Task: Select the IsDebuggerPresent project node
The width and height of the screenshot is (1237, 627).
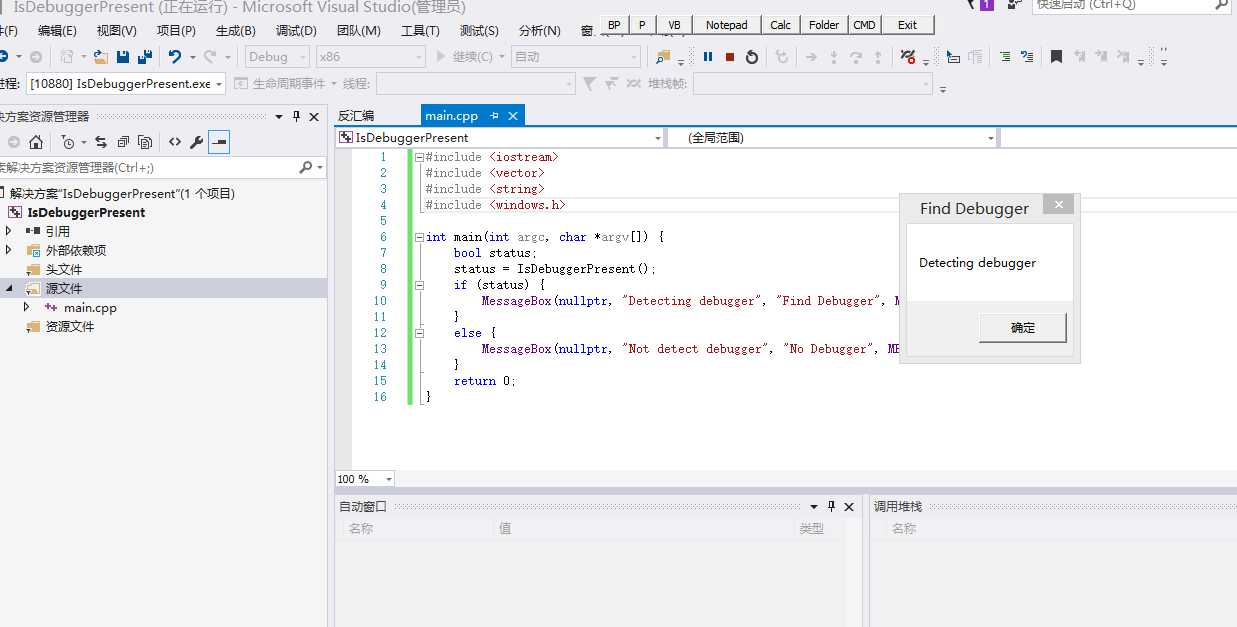Action: point(86,212)
